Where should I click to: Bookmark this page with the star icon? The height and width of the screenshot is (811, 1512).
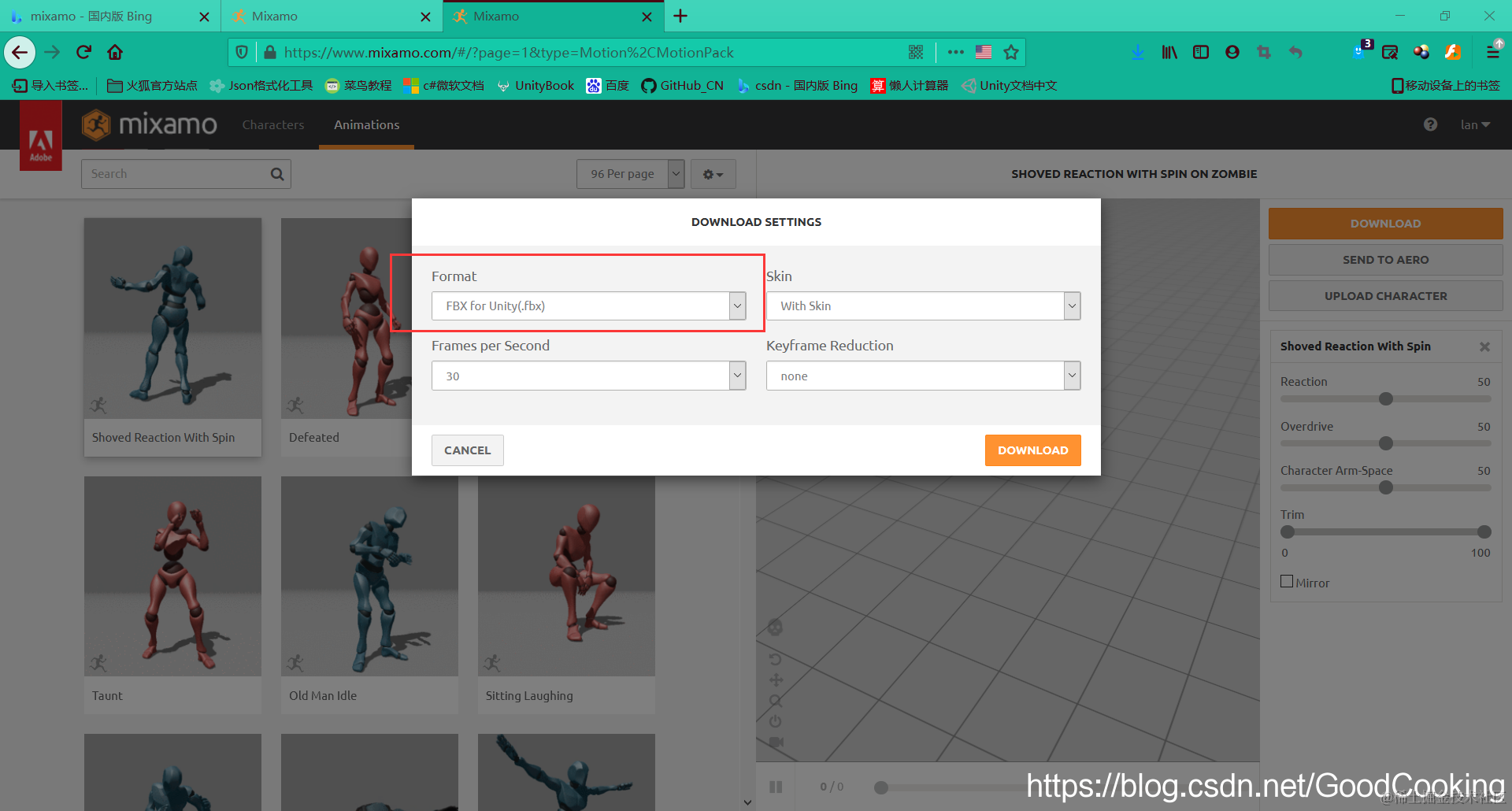tap(1011, 53)
